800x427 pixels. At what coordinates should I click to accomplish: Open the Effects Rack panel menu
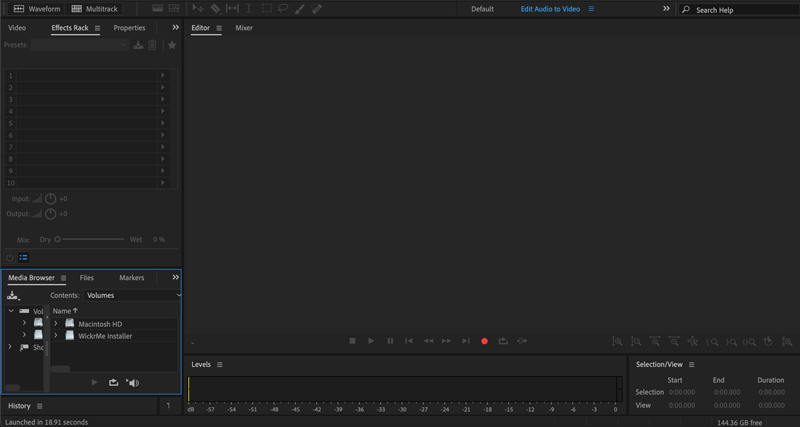(x=97, y=28)
